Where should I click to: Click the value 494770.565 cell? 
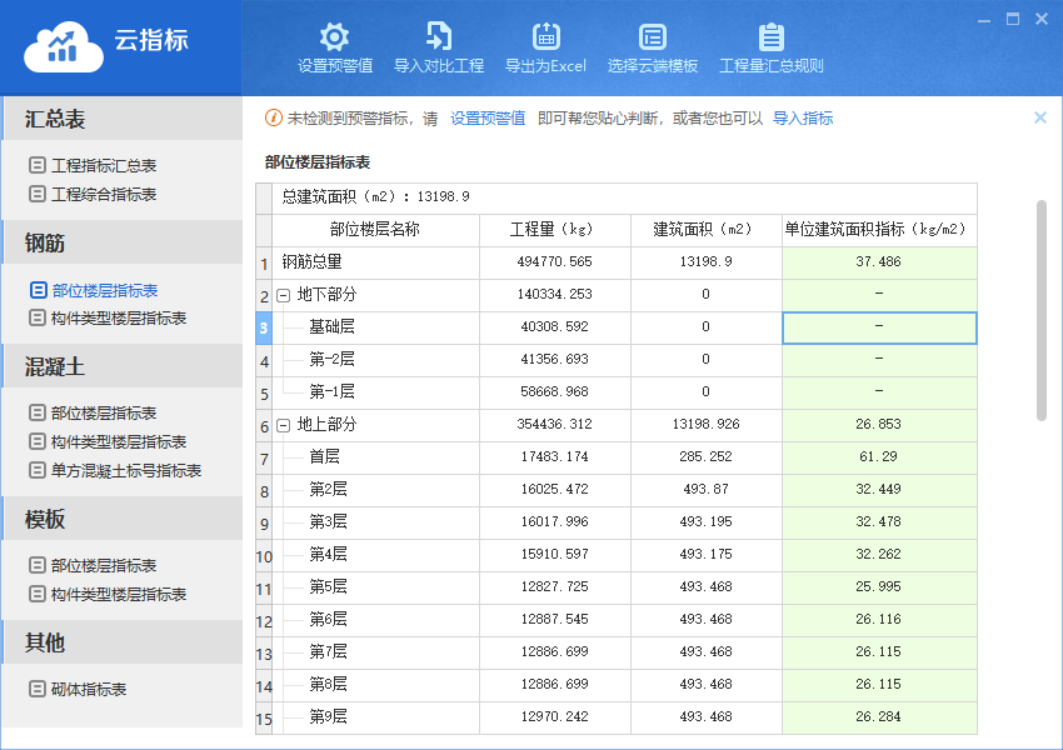click(555, 262)
